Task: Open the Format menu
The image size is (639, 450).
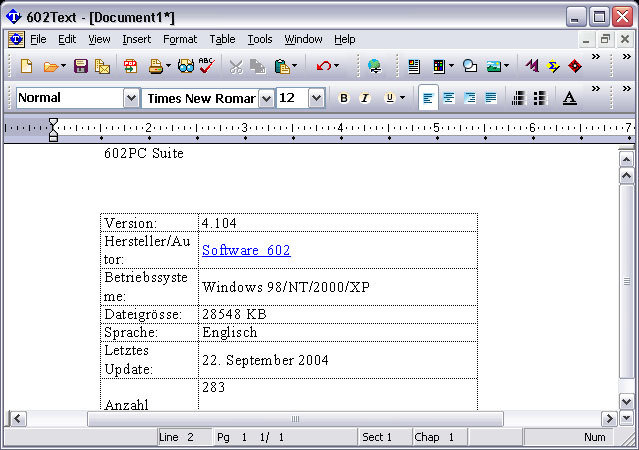Action: [x=180, y=39]
